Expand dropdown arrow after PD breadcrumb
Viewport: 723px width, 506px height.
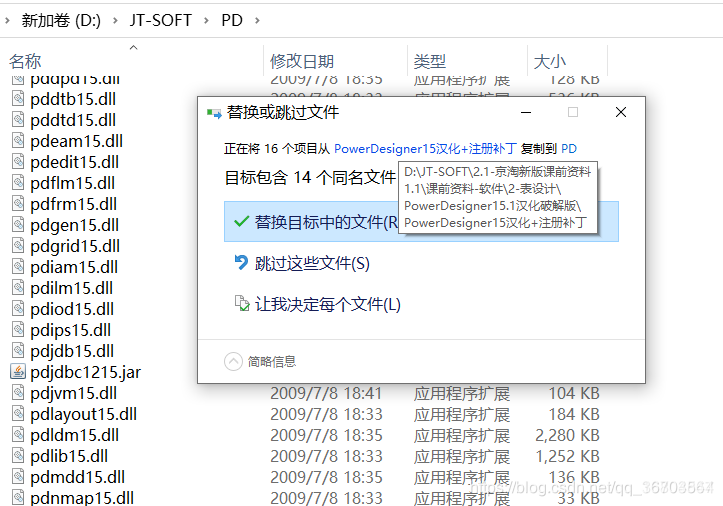click(257, 20)
